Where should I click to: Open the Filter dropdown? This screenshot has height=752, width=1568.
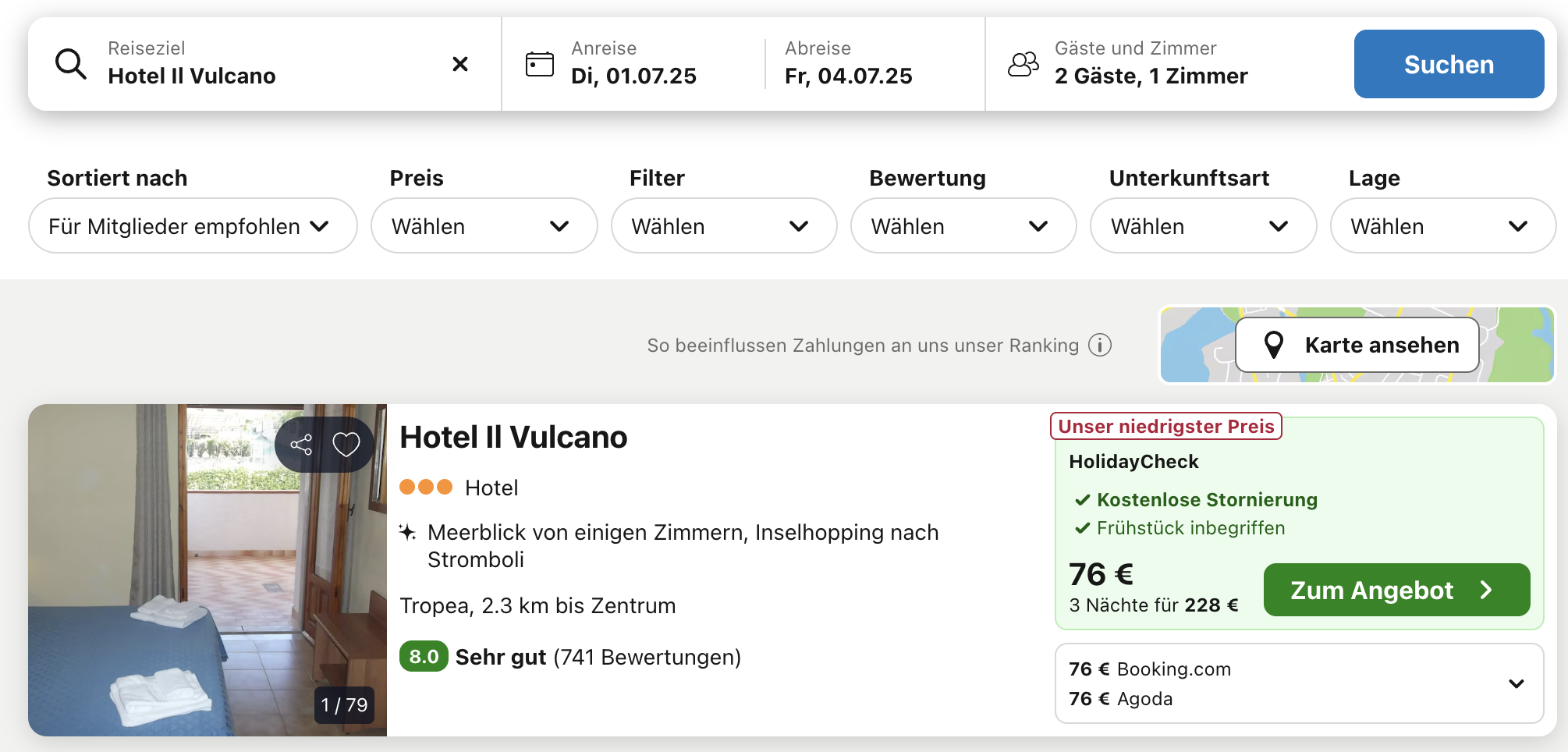pyautogui.click(x=724, y=225)
